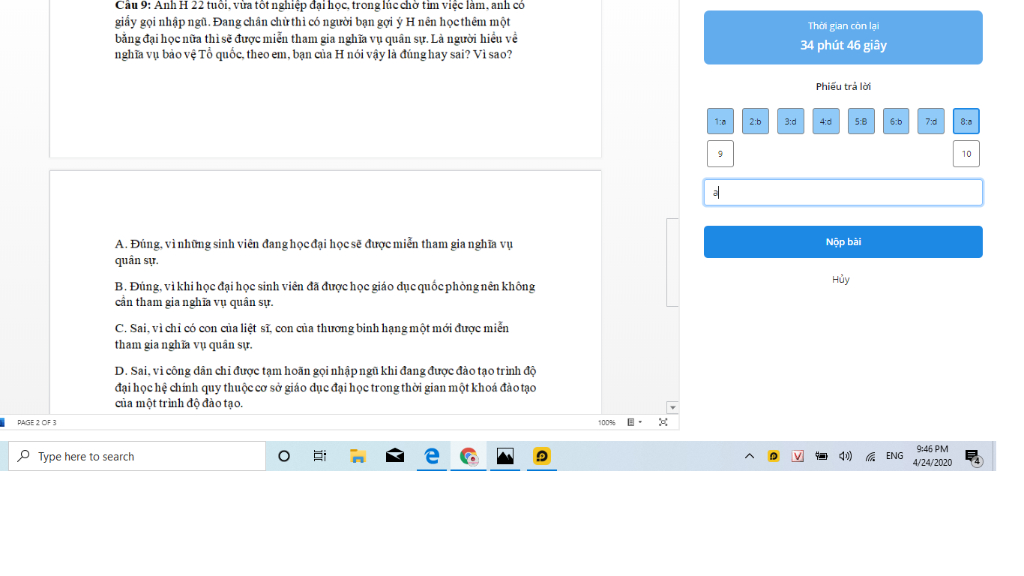Open the notification action center
The image size is (1024, 576).
tap(973, 457)
